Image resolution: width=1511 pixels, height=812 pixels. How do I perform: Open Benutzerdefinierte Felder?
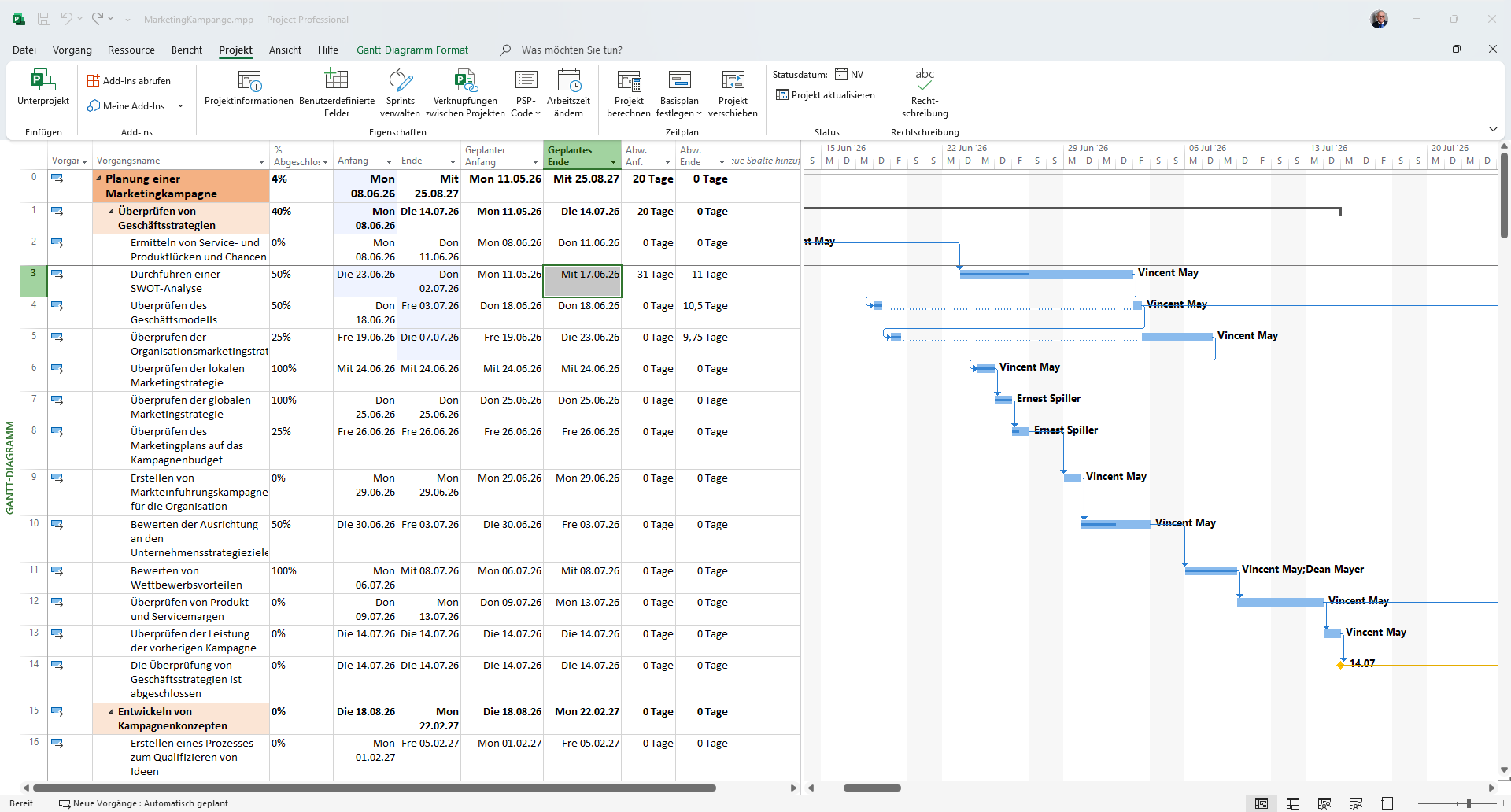click(x=337, y=93)
